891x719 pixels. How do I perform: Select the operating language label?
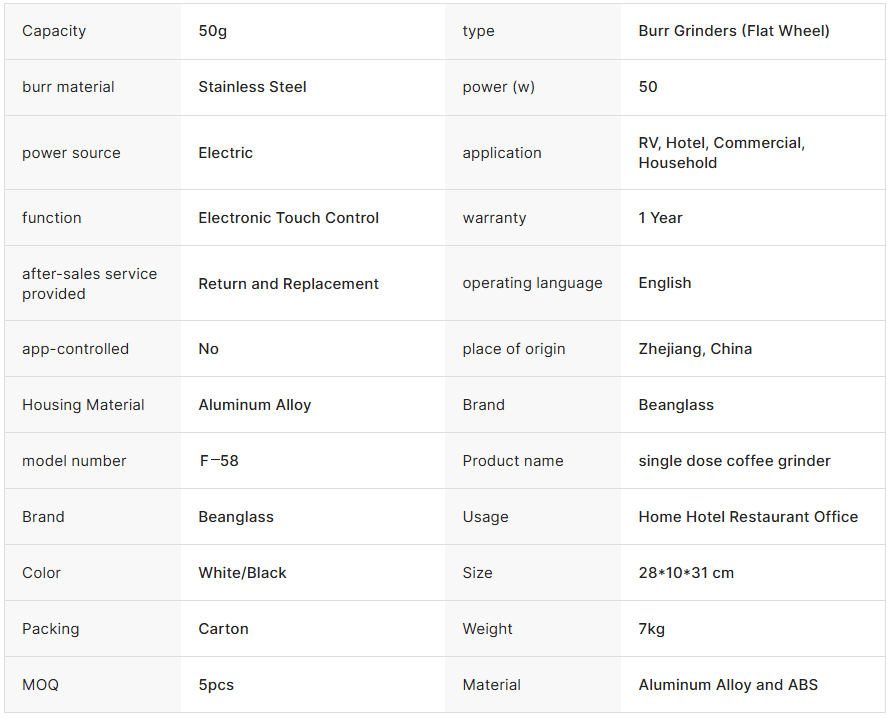pyautogui.click(x=532, y=283)
